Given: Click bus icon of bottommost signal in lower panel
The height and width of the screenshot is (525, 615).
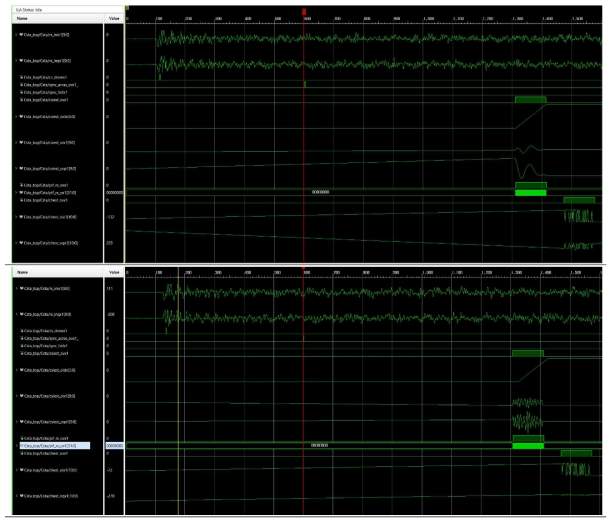Looking at the screenshot, I should 22,496.
